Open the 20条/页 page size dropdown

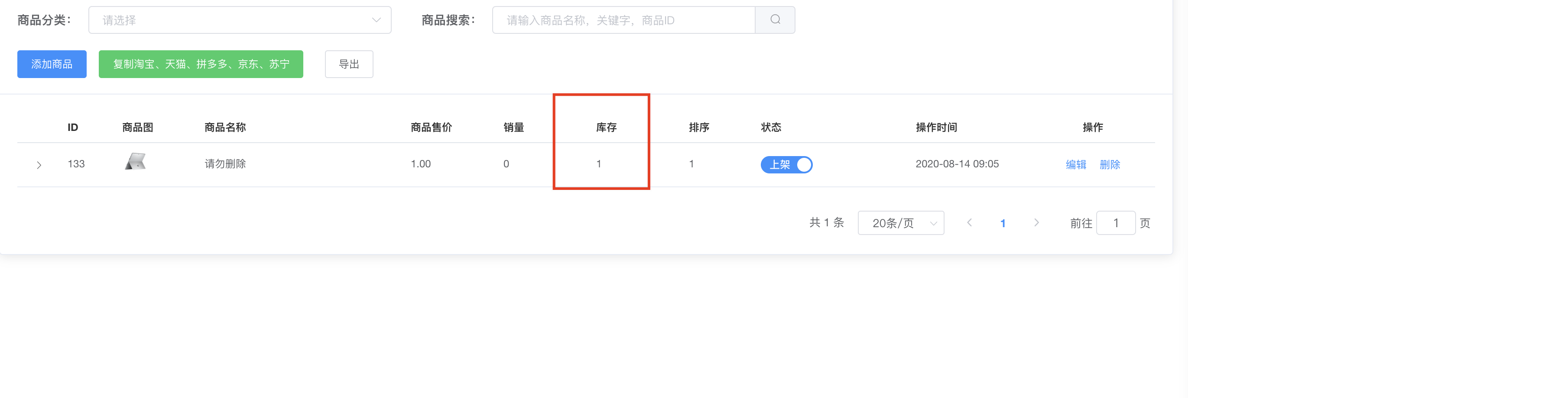[x=901, y=223]
